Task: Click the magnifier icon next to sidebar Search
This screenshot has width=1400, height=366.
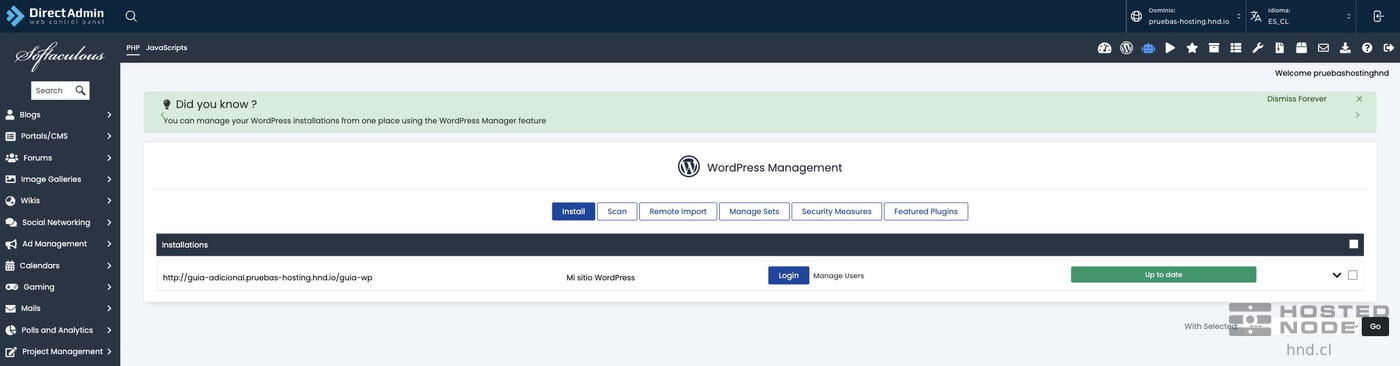Action: pos(80,90)
